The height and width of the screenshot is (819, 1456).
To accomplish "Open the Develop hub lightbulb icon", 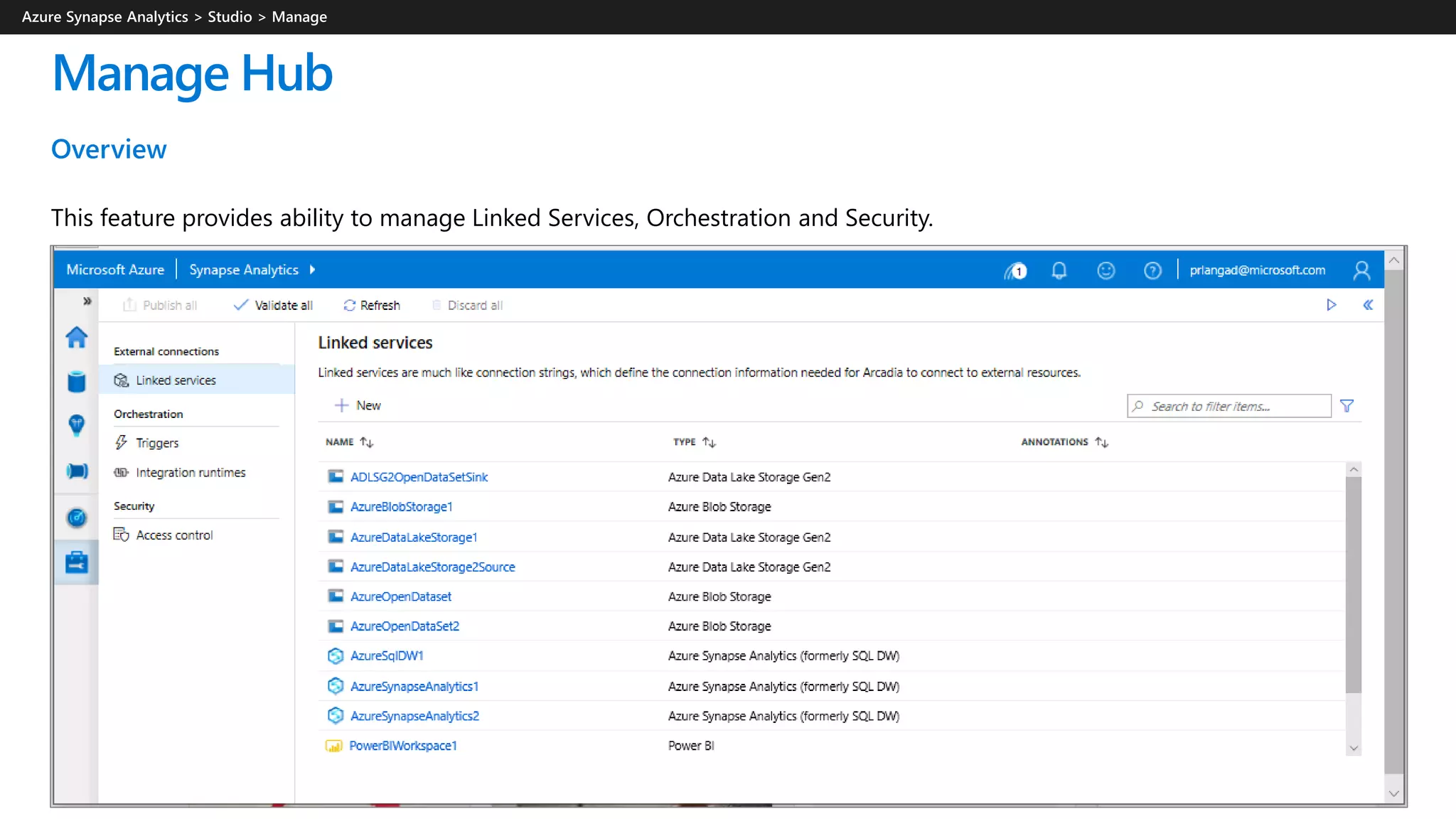I will (77, 426).
